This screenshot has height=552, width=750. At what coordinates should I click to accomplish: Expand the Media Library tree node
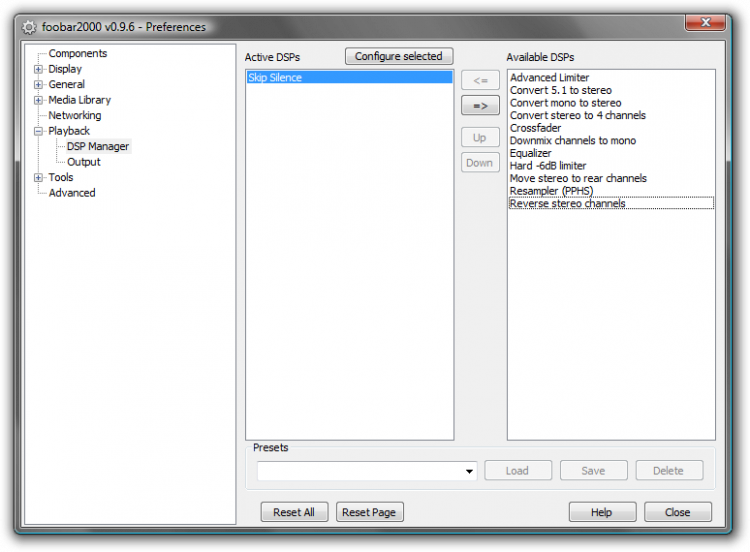[38, 100]
